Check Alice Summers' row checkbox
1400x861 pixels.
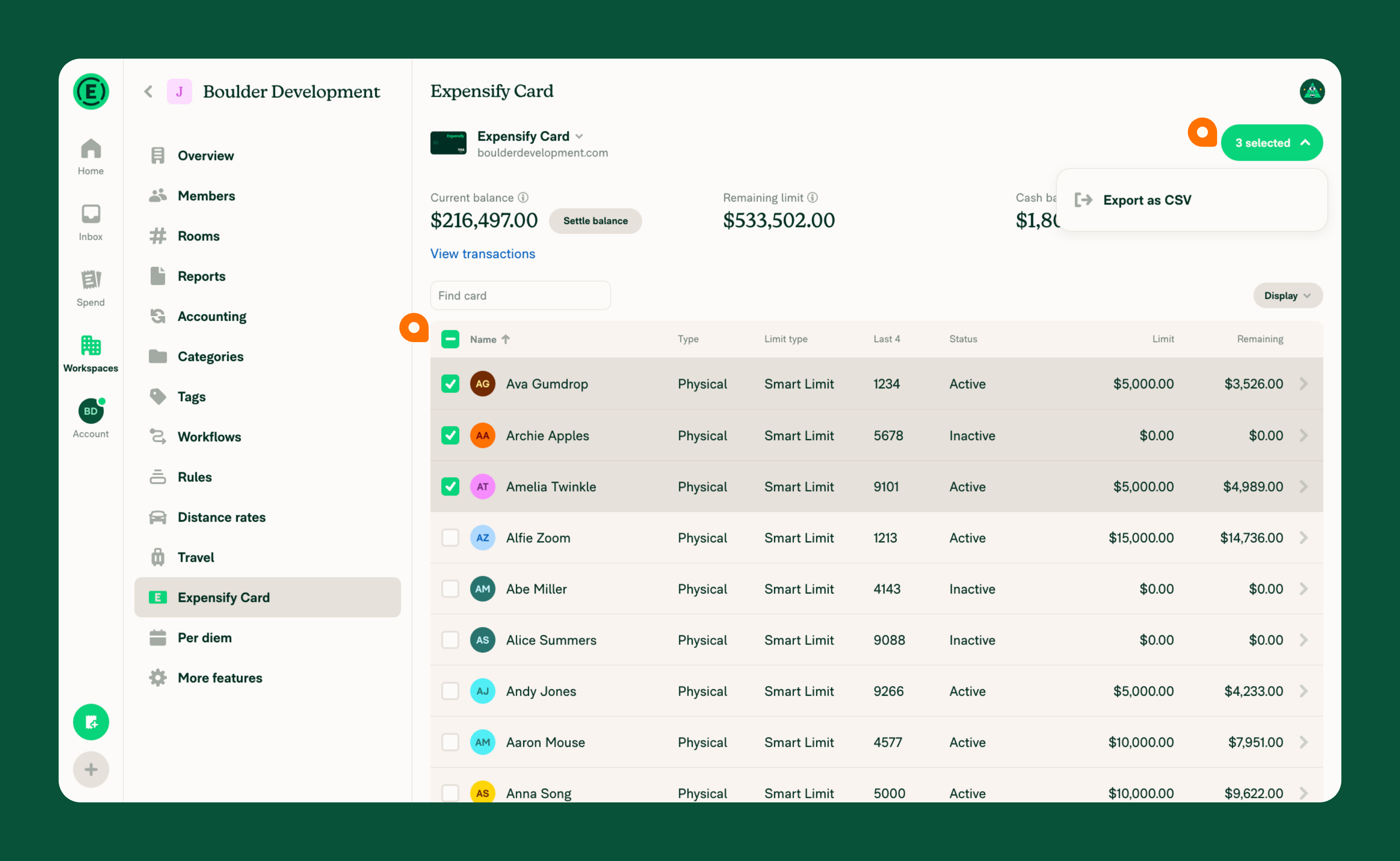click(450, 639)
